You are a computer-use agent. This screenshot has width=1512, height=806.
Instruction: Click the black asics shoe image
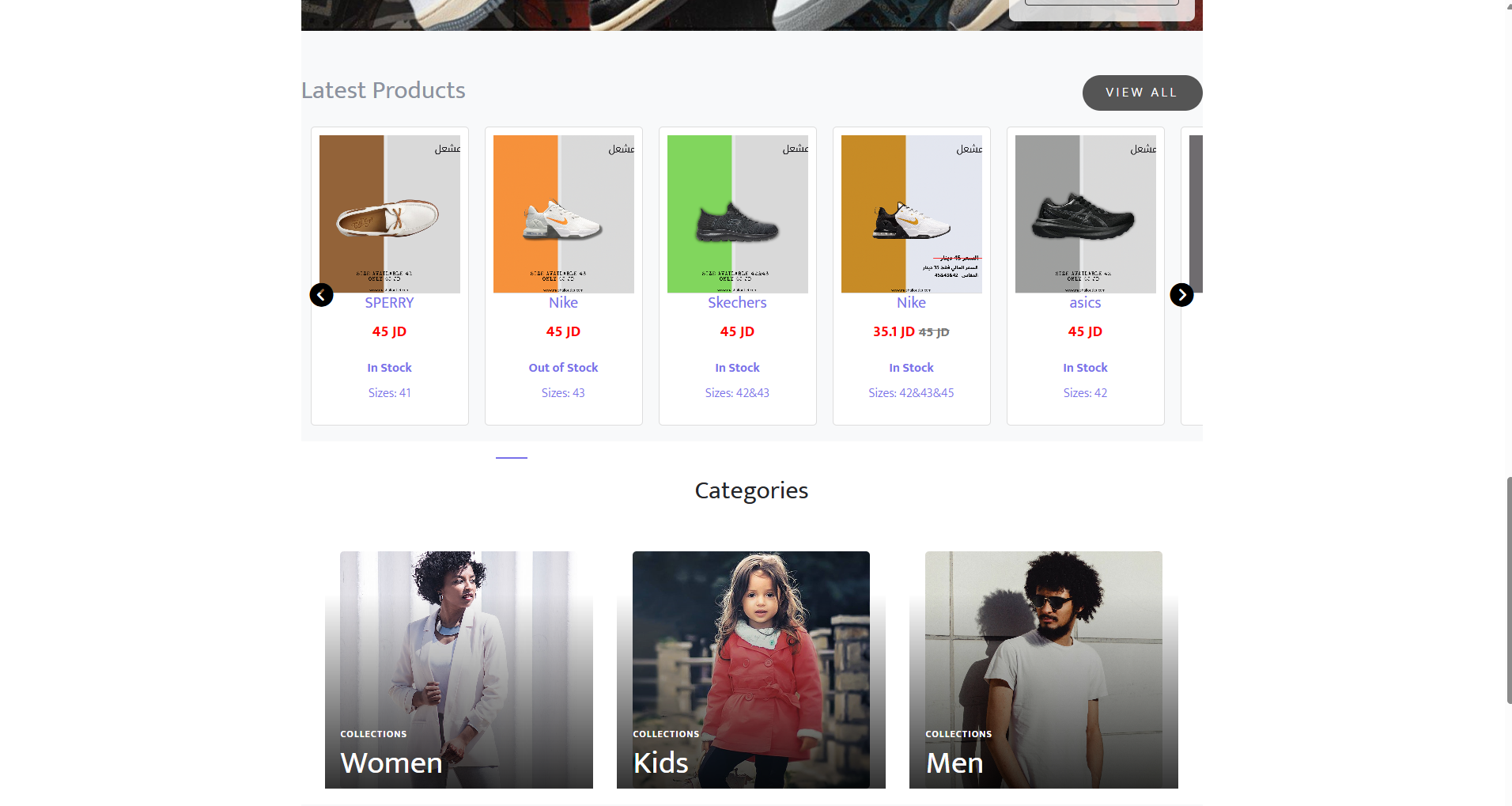pyautogui.click(x=1085, y=214)
